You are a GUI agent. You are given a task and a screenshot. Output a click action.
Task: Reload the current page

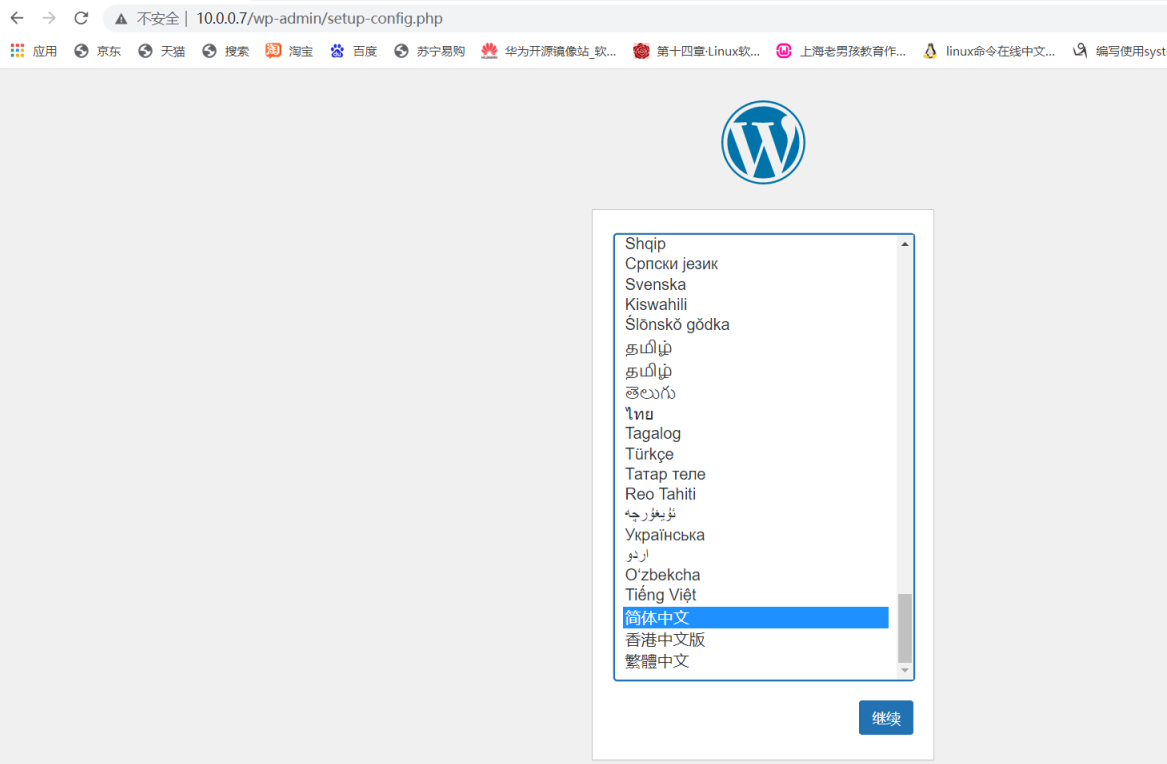[x=81, y=18]
